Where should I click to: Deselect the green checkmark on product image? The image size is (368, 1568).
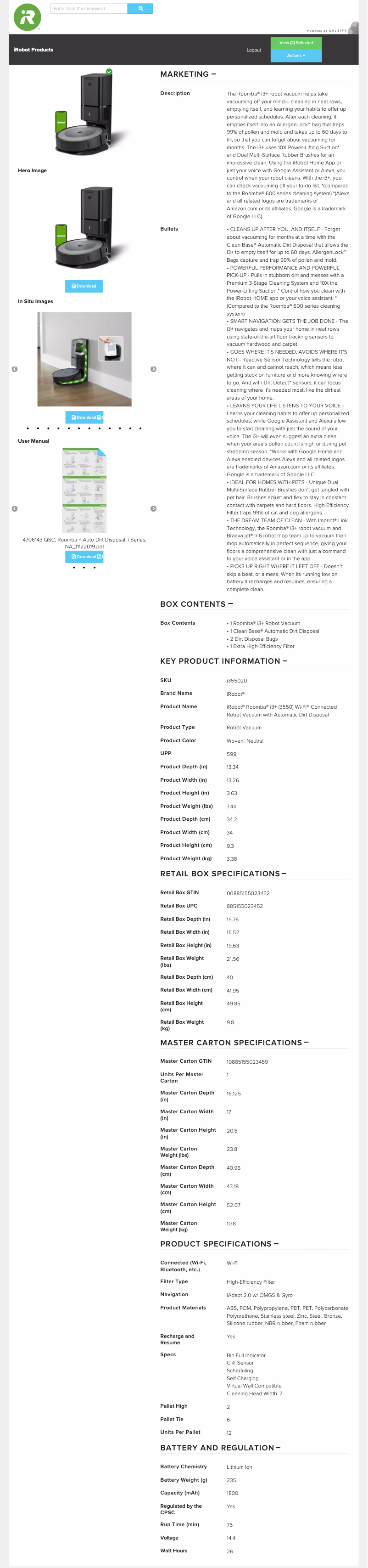click(x=110, y=72)
